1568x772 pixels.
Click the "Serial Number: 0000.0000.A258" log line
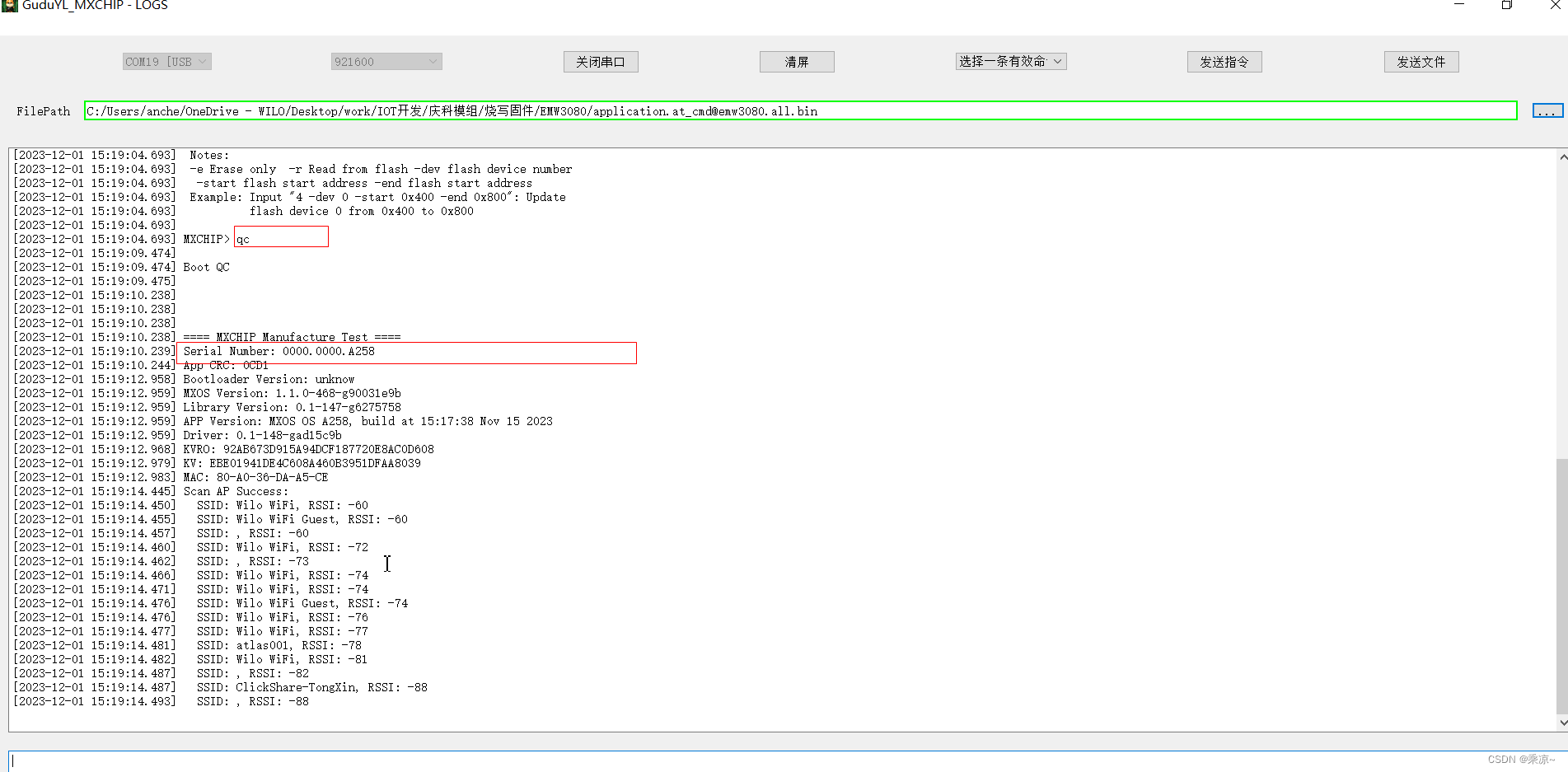pyautogui.click(x=278, y=351)
